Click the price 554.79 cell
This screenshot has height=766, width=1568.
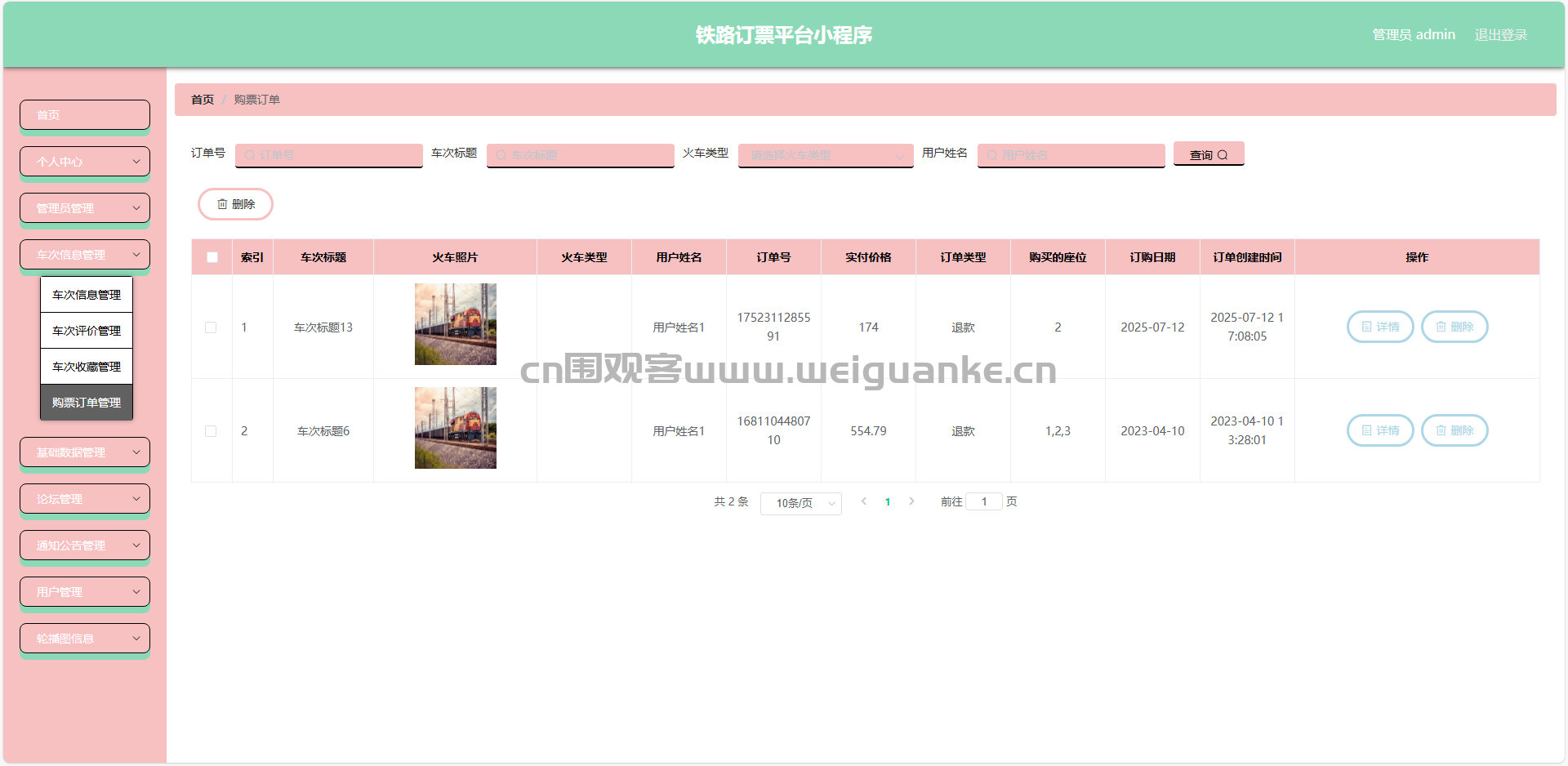coord(868,431)
